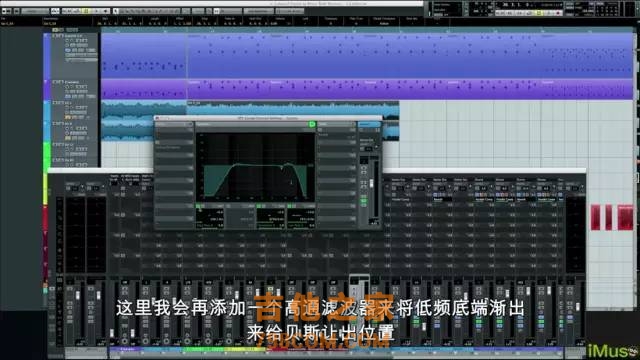640x360 pixels.
Task: Select the selected light-gray mixer channel strip
Action: pyautogui.click(x=359, y=310)
